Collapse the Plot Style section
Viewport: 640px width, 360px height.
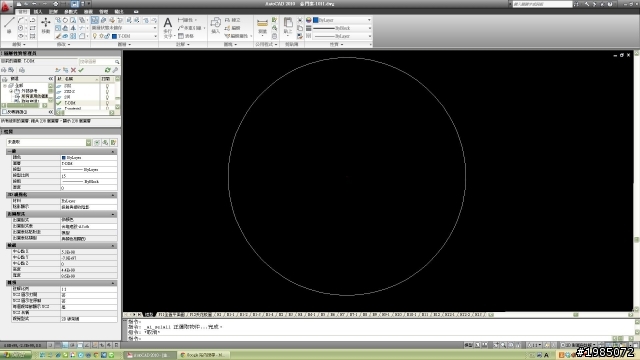click(113, 214)
